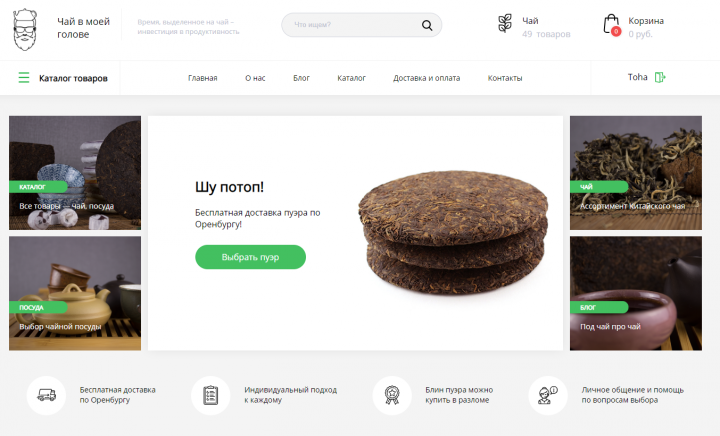Open the Доставка и оплата page
The width and height of the screenshot is (720, 436).
427,78
